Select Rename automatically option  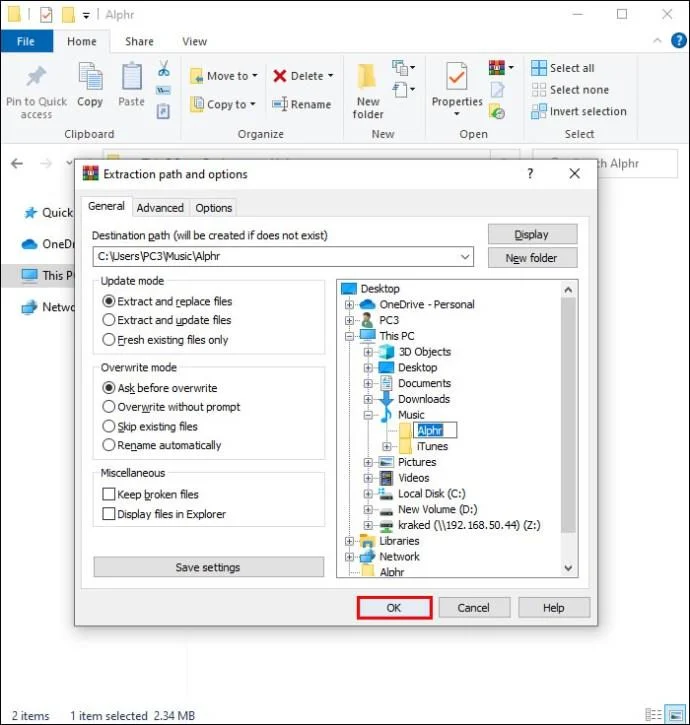[108, 445]
